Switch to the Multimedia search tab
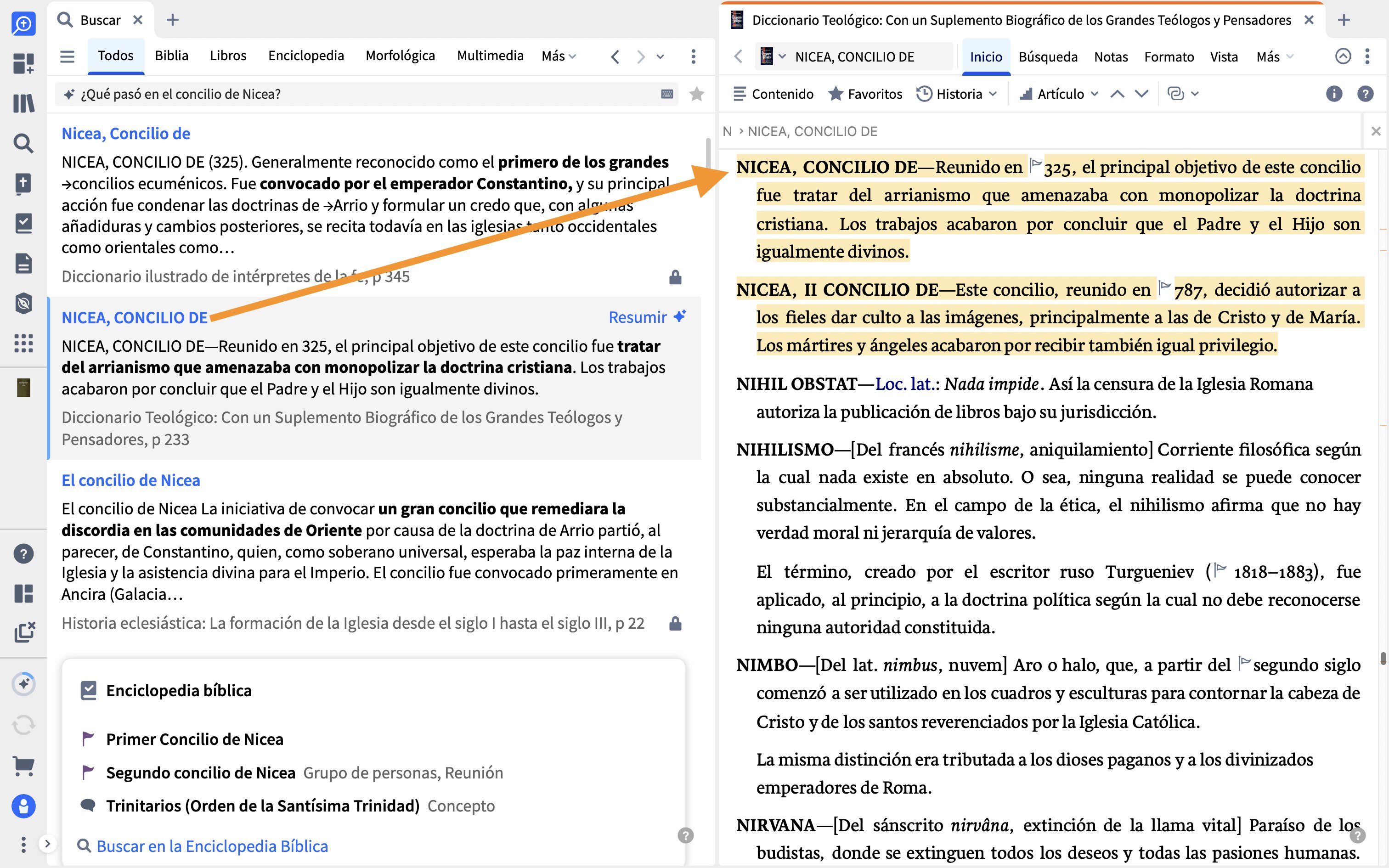 490,56
